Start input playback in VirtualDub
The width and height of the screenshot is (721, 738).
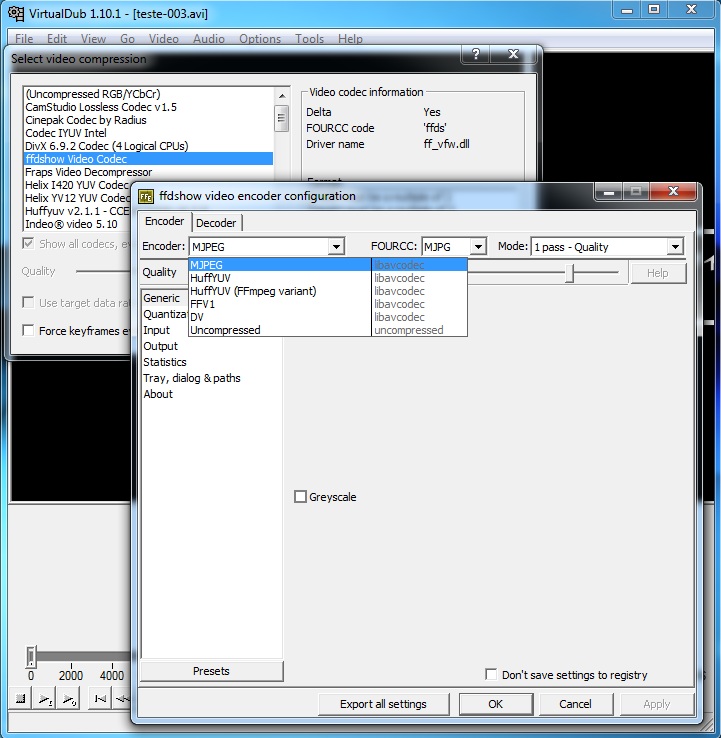tap(45, 698)
